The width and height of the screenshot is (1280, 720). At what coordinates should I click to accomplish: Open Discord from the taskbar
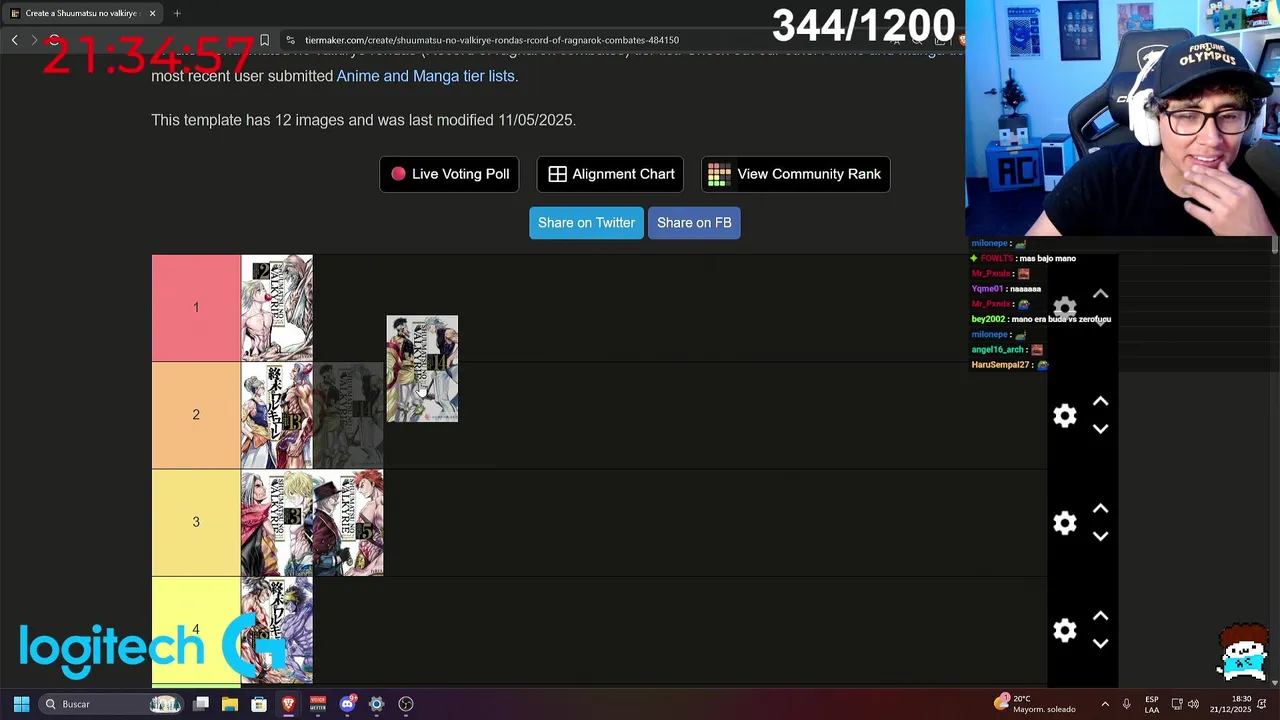point(347,704)
